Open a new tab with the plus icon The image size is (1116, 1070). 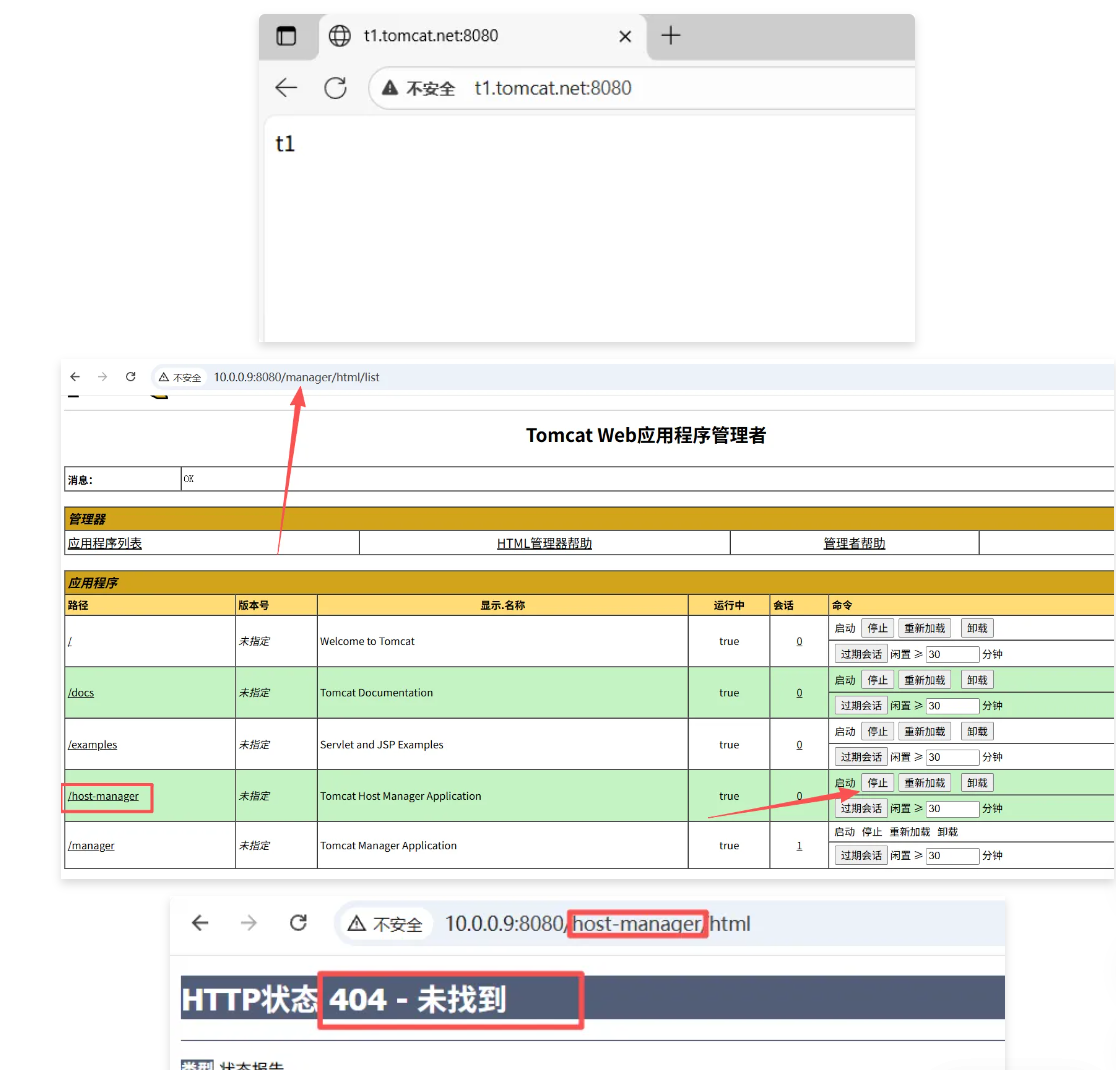(671, 36)
